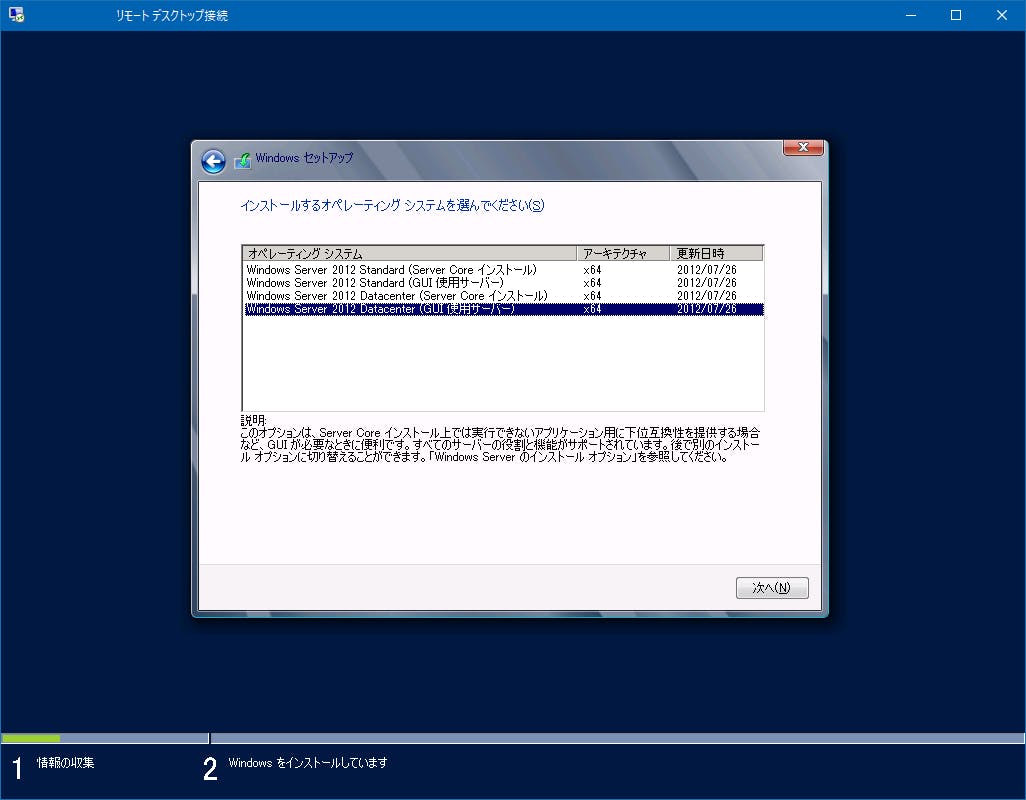The width and height of the screenshot is (1026, 800).
Task: Click the アーキテクチャ column header
Action: point(624,253)
